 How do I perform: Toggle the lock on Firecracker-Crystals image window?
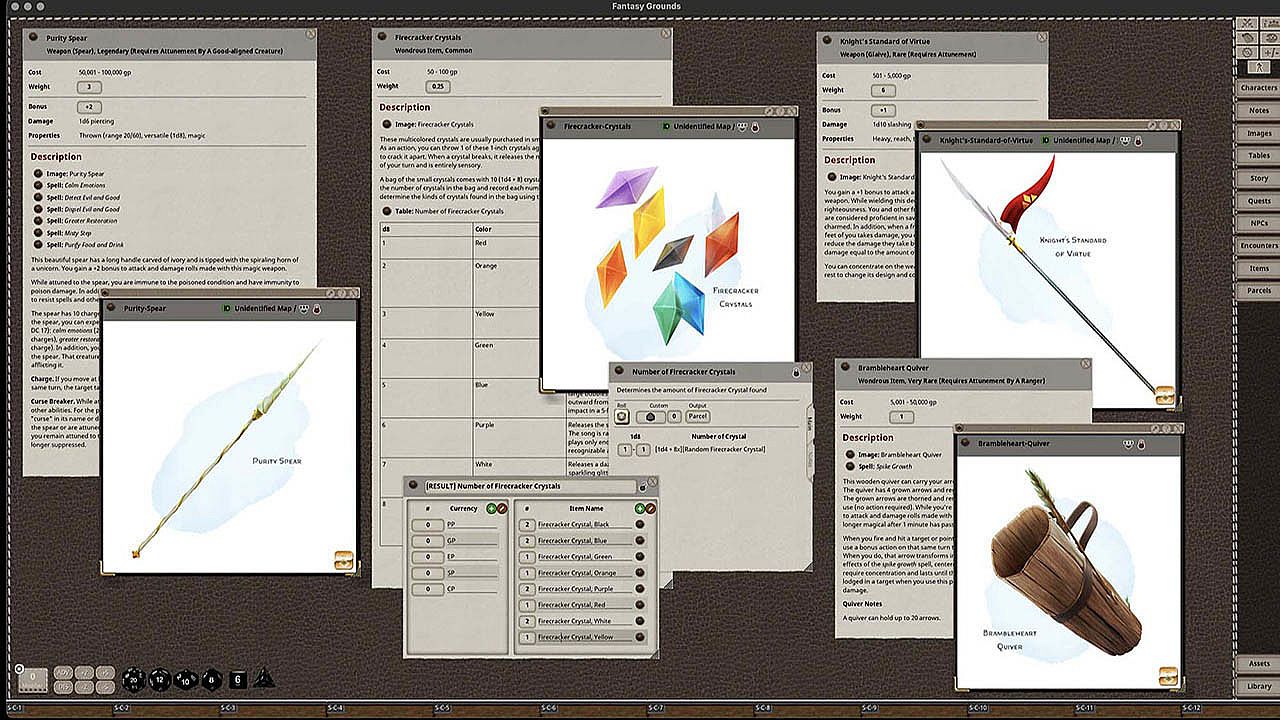point(755,127)
